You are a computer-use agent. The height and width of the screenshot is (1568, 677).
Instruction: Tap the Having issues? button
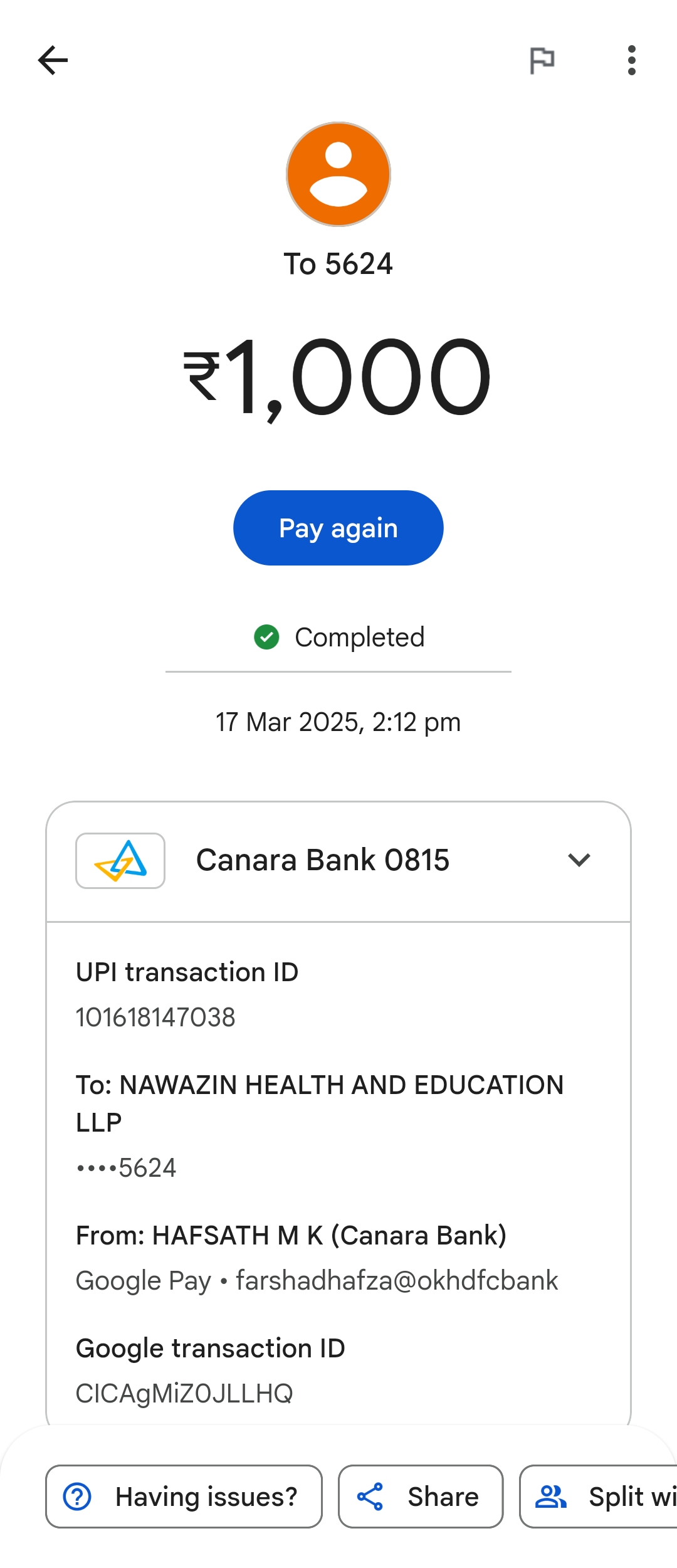pyautogui.click(x=184, y=1497)
